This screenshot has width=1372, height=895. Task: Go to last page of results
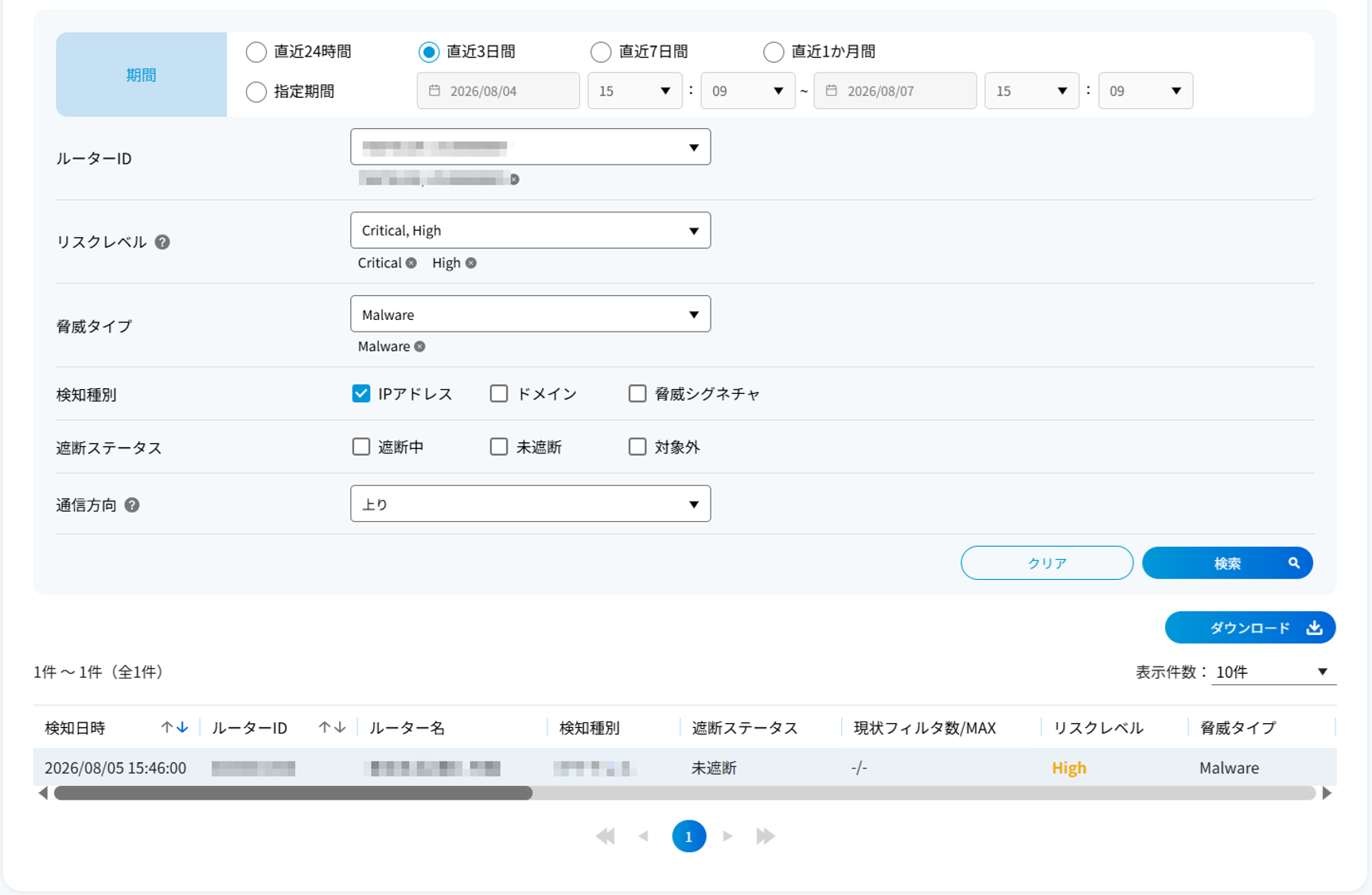point(766,836)
